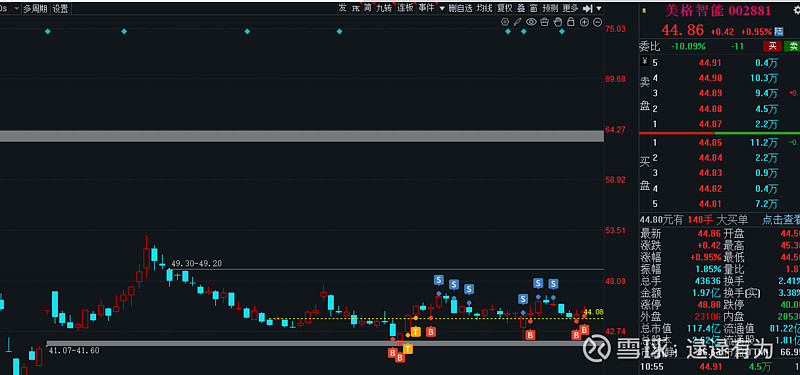800x375 pixels.
Task: Open the 复权 adjustment option
Action: (505, 8)
